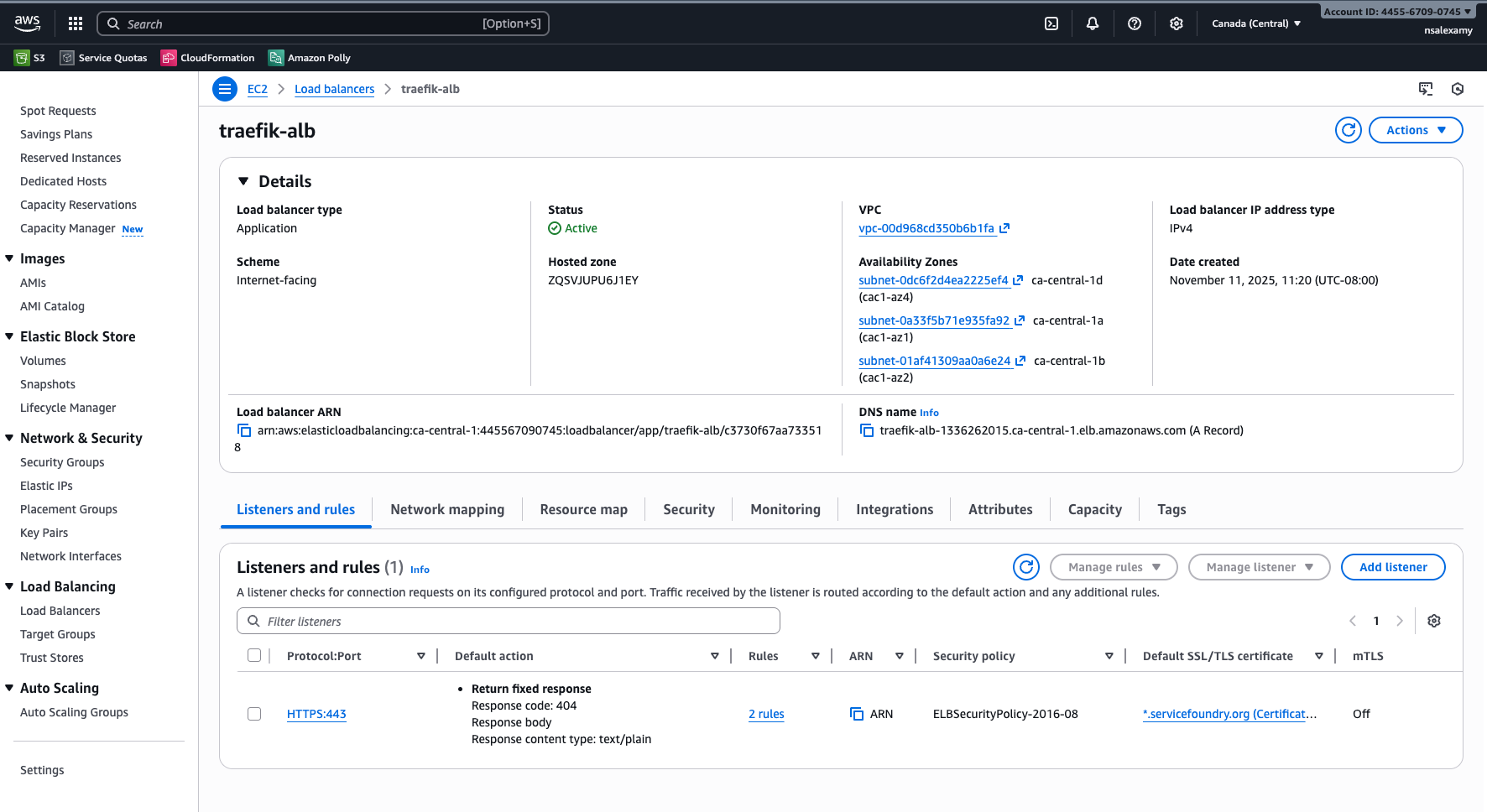Open CloudShell from the top navigation

point(1051,23)
